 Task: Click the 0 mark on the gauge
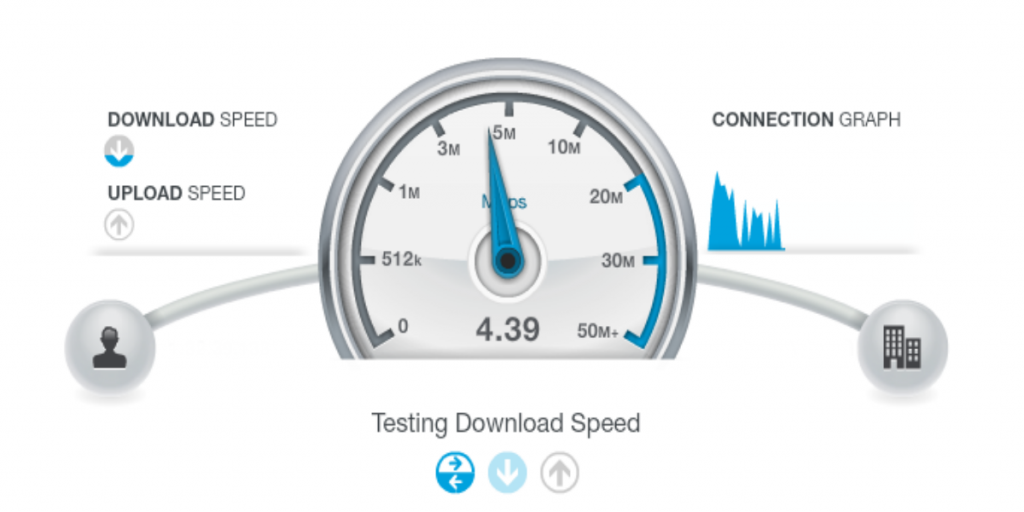click(x=403, y=326)
